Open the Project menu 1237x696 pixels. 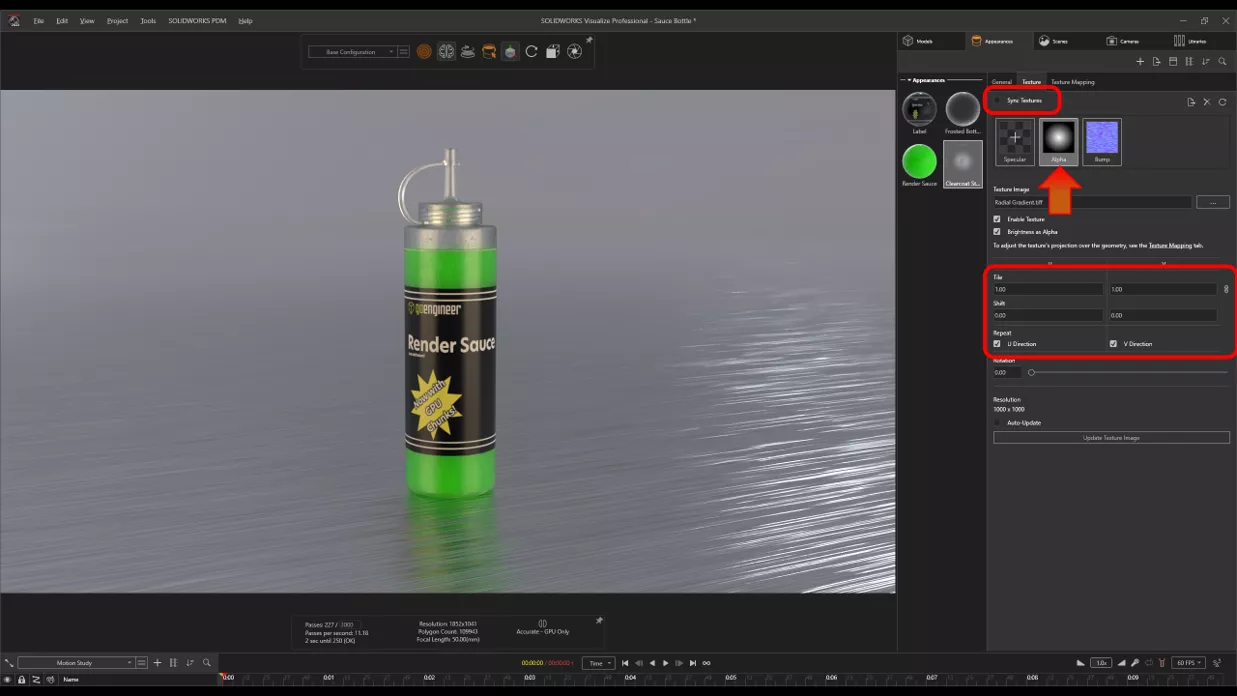[117, 21]
